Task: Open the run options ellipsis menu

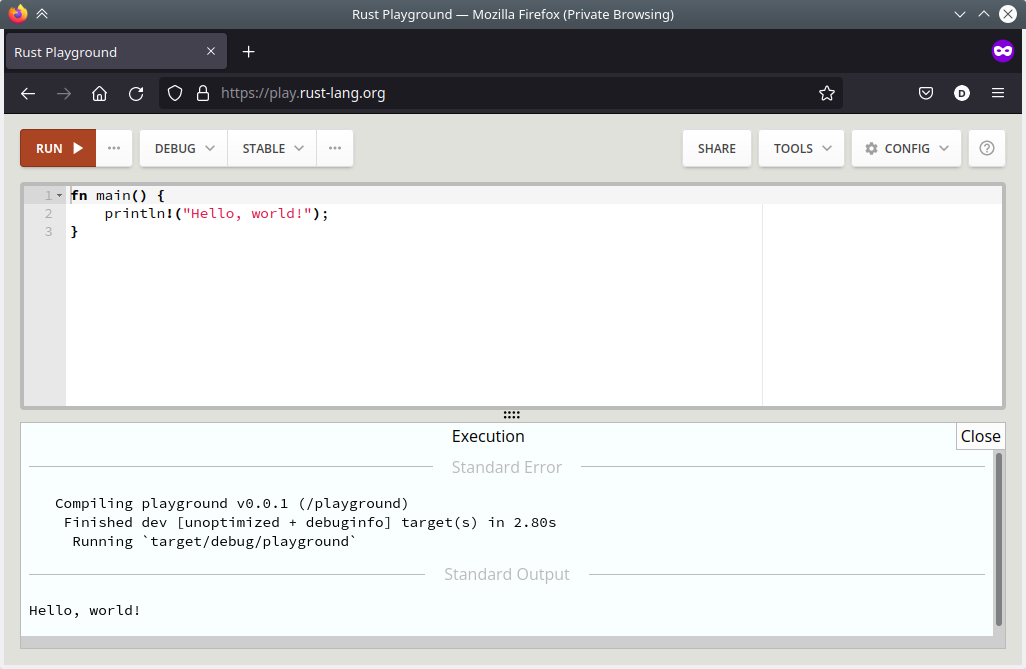Action: coord(114,148)
